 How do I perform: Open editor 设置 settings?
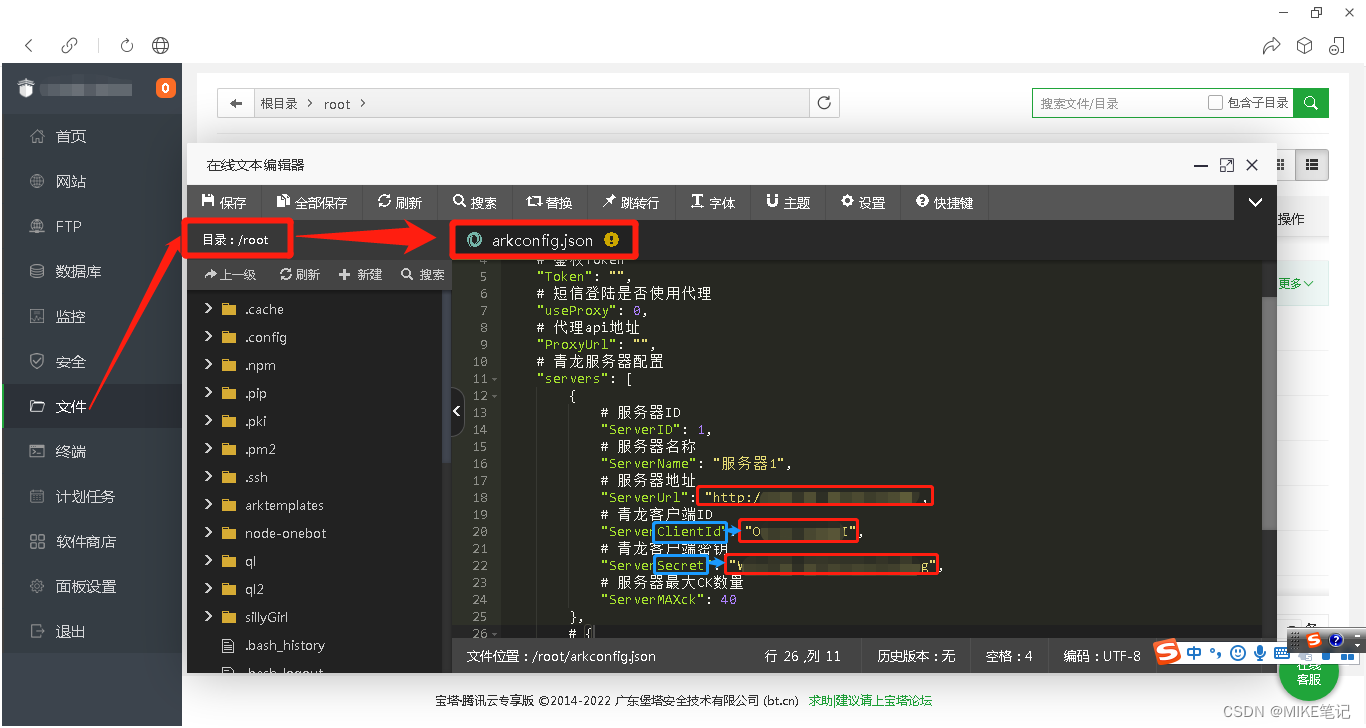click(862, 201)
